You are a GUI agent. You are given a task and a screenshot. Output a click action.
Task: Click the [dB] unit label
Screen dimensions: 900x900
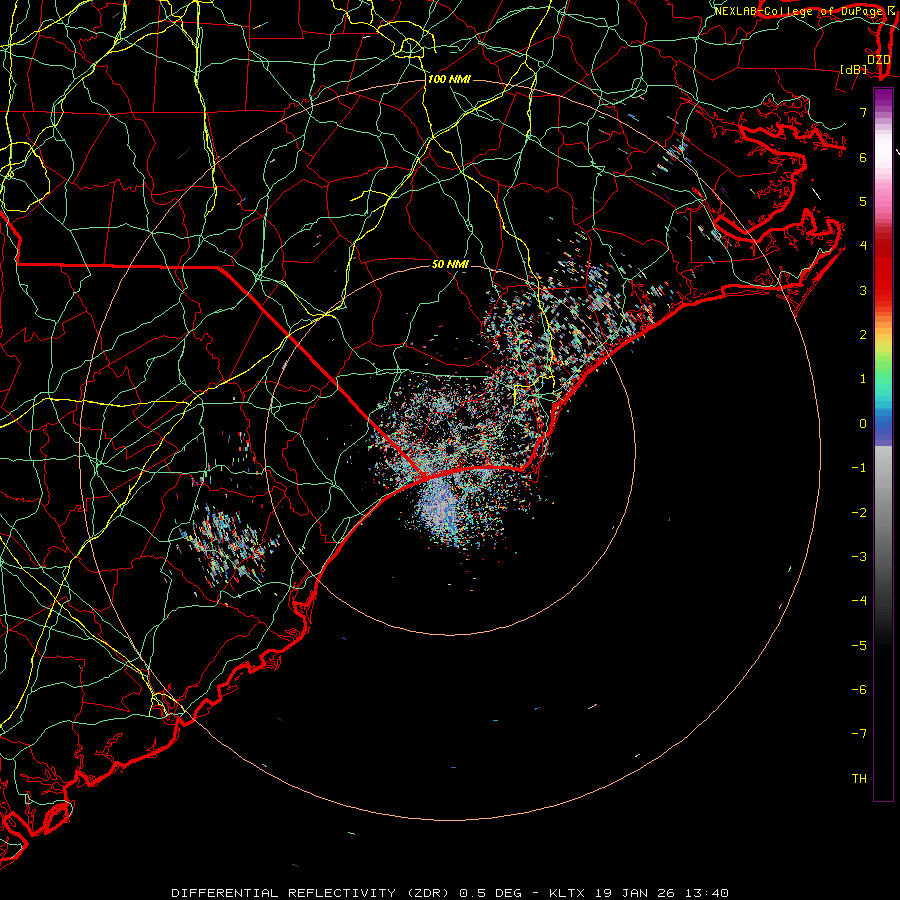(854, 69)
